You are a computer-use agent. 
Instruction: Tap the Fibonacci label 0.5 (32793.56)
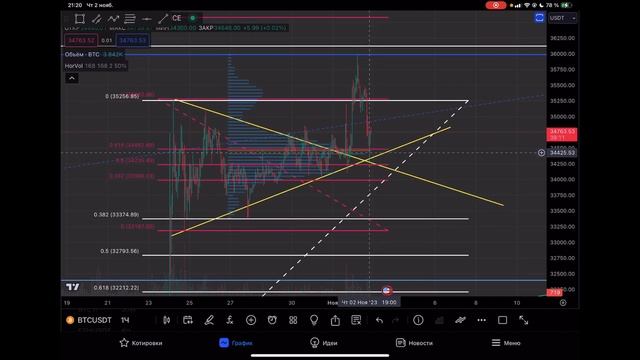pos(120,251)
